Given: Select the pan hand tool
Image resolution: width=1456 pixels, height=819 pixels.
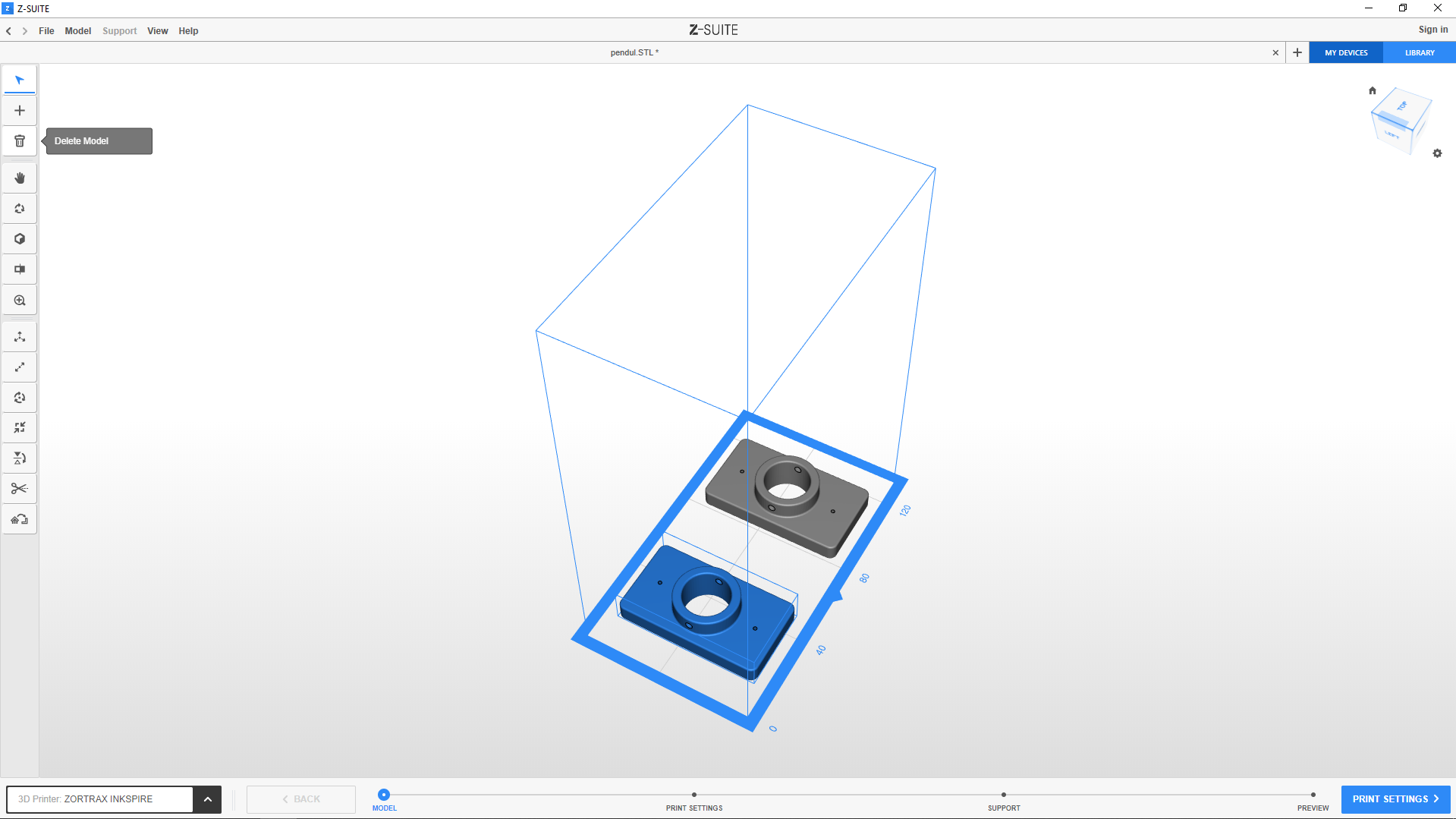Looking at the screenshot, I should [x=20, y=178].
